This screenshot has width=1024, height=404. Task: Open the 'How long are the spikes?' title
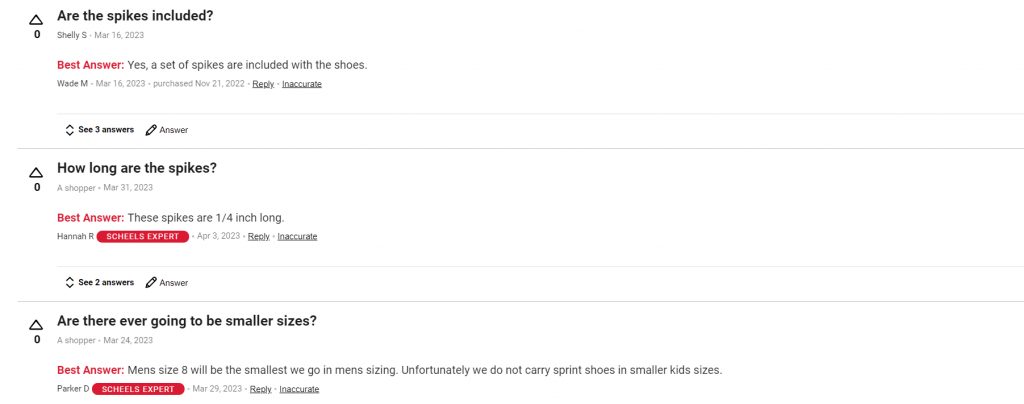pos(137,168)
